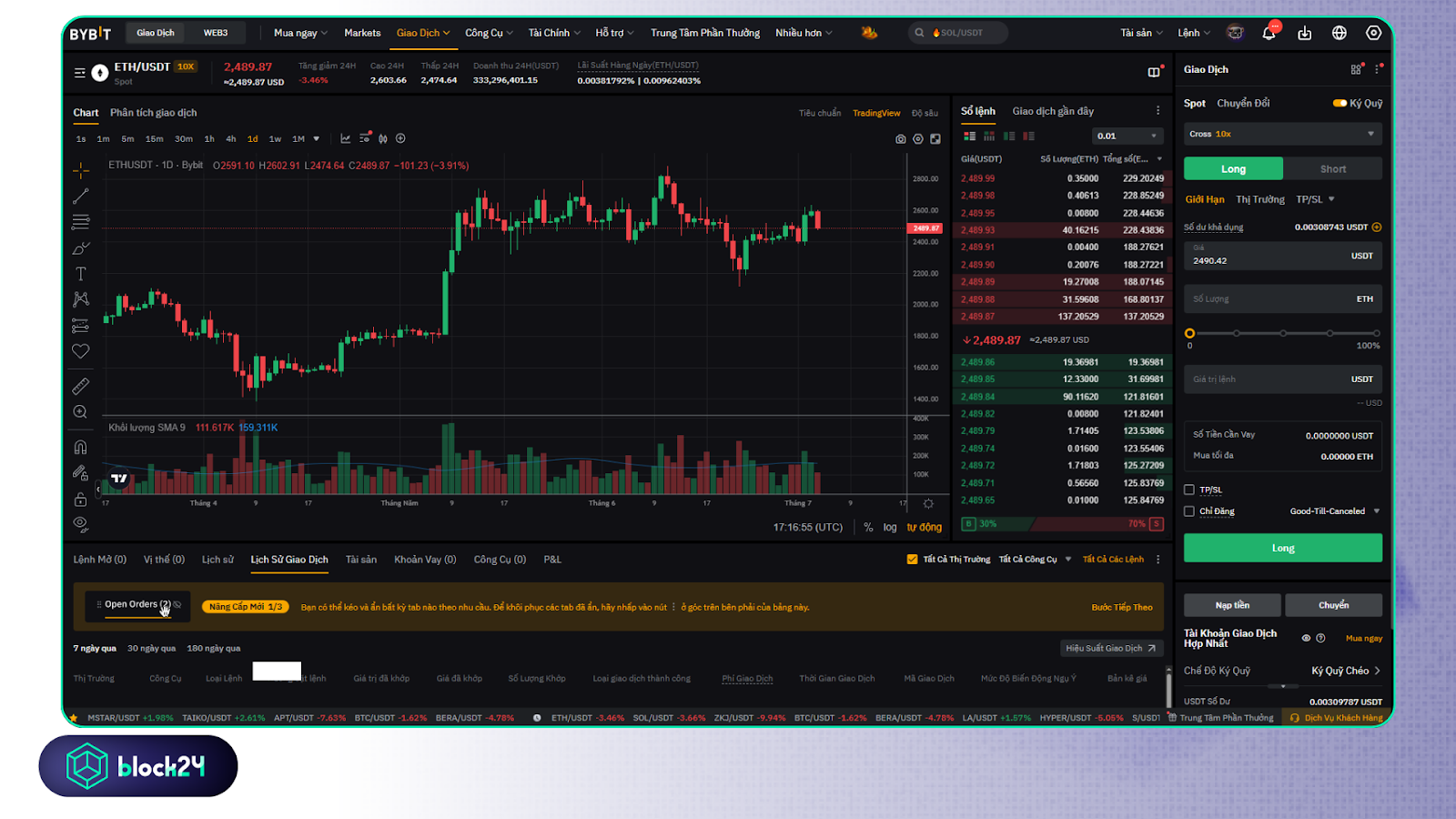Open Markets menu item
Viewport: 1456px width, 819px height.
pyautogui.click(x=362, y=33)
